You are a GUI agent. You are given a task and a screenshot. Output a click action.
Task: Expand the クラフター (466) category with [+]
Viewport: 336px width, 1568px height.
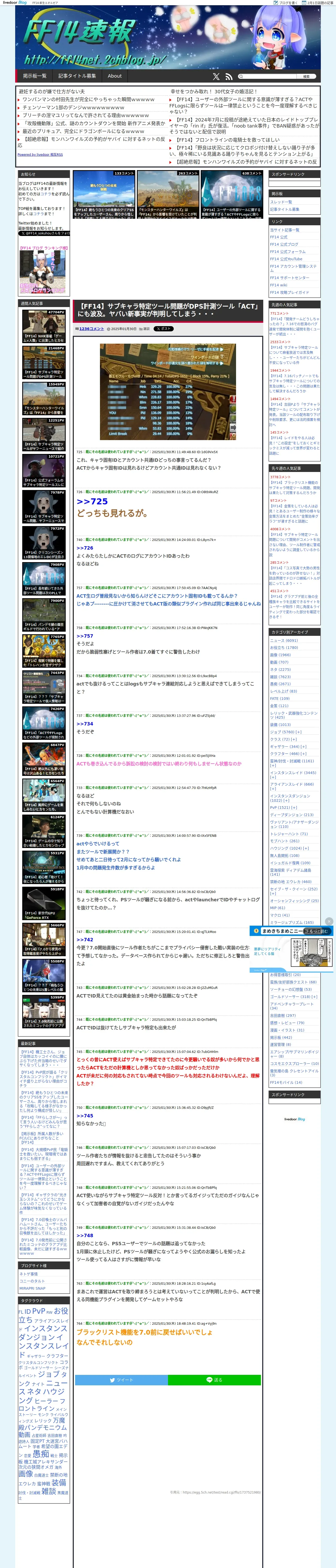303,754
